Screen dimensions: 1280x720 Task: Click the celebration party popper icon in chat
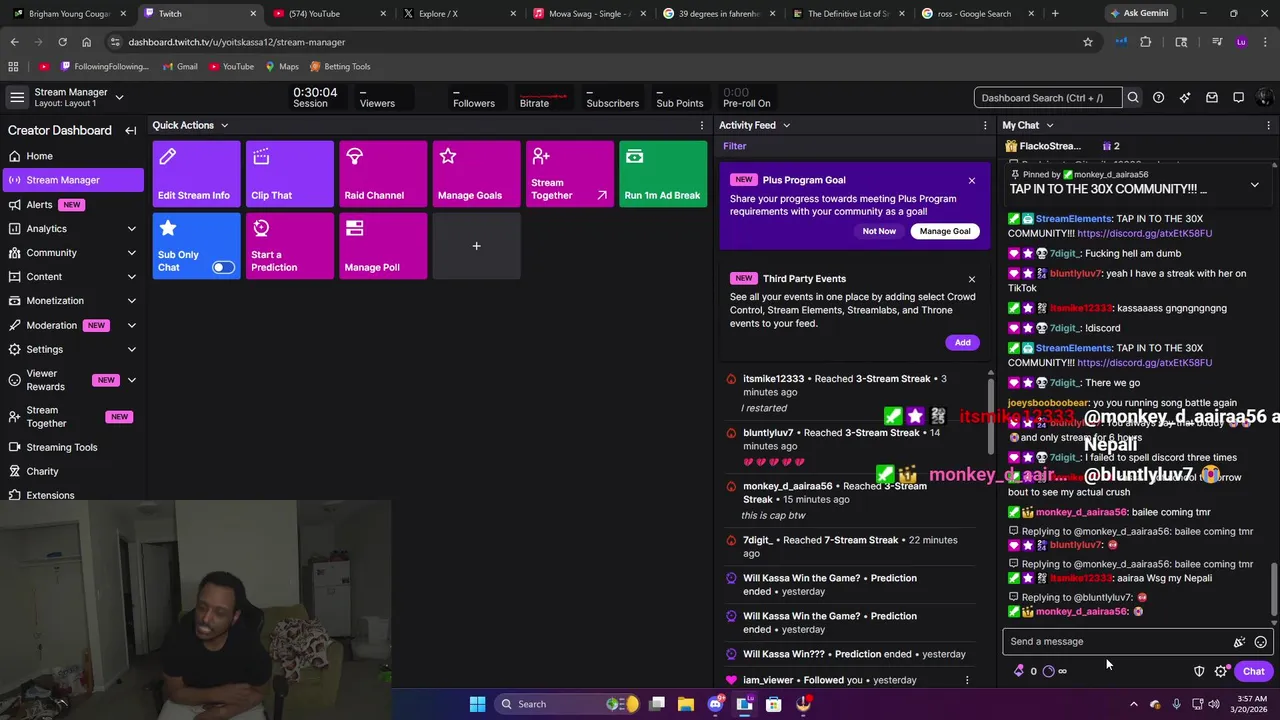1239,642
